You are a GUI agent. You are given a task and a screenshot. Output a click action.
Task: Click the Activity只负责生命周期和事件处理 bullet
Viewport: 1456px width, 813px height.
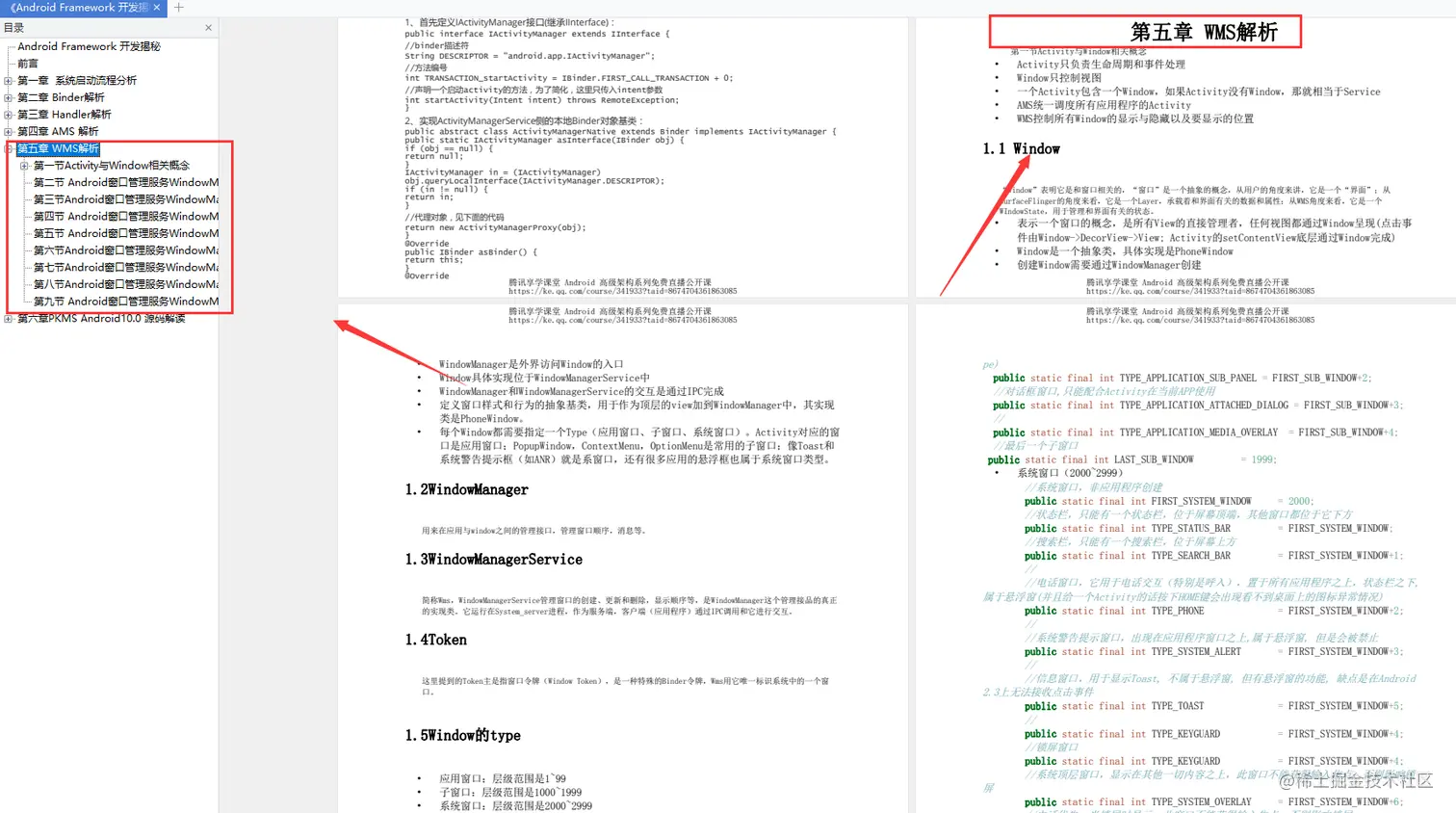(x=1101, y=65)
